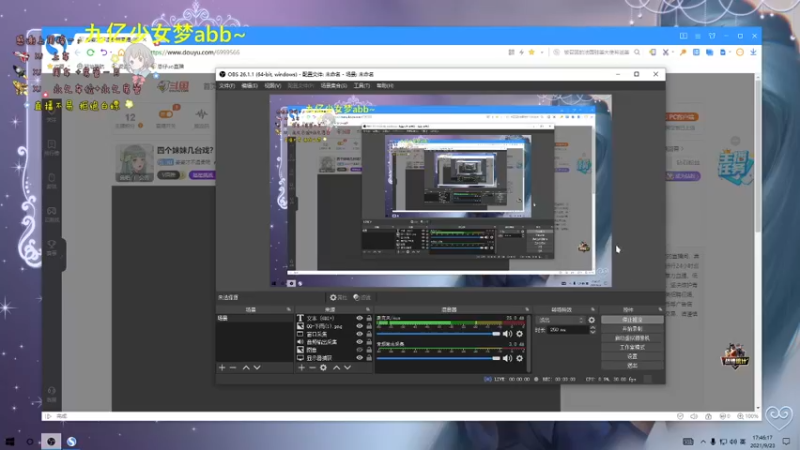
Task: Remove selected scene with minus icon
Action: pyautogui.click(x=233, y=367)
